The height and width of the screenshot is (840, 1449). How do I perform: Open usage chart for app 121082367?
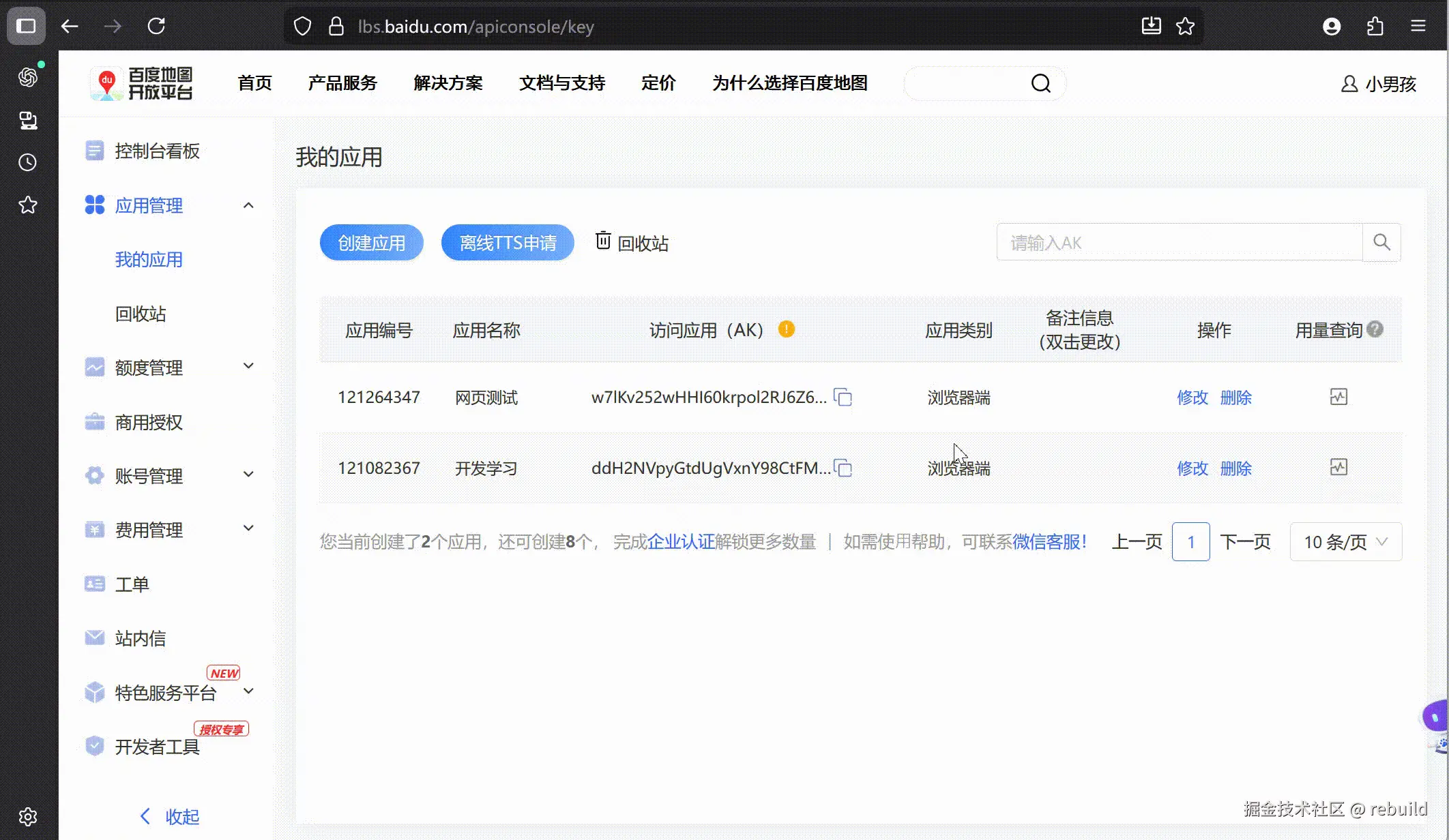point(1338,468)
